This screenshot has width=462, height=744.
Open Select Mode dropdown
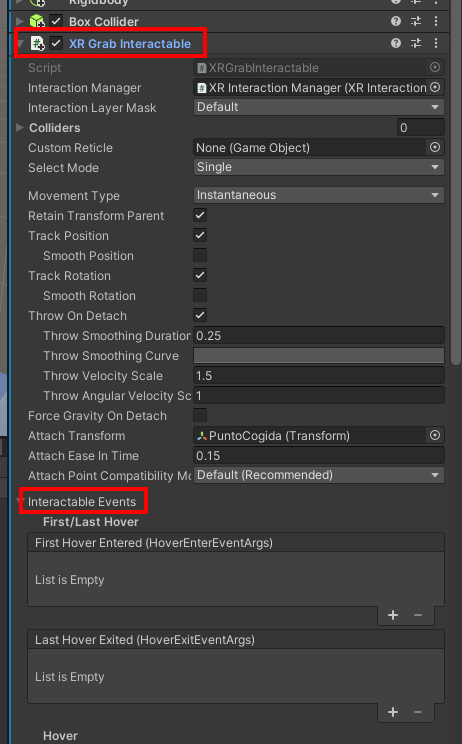tap(319, 167)
